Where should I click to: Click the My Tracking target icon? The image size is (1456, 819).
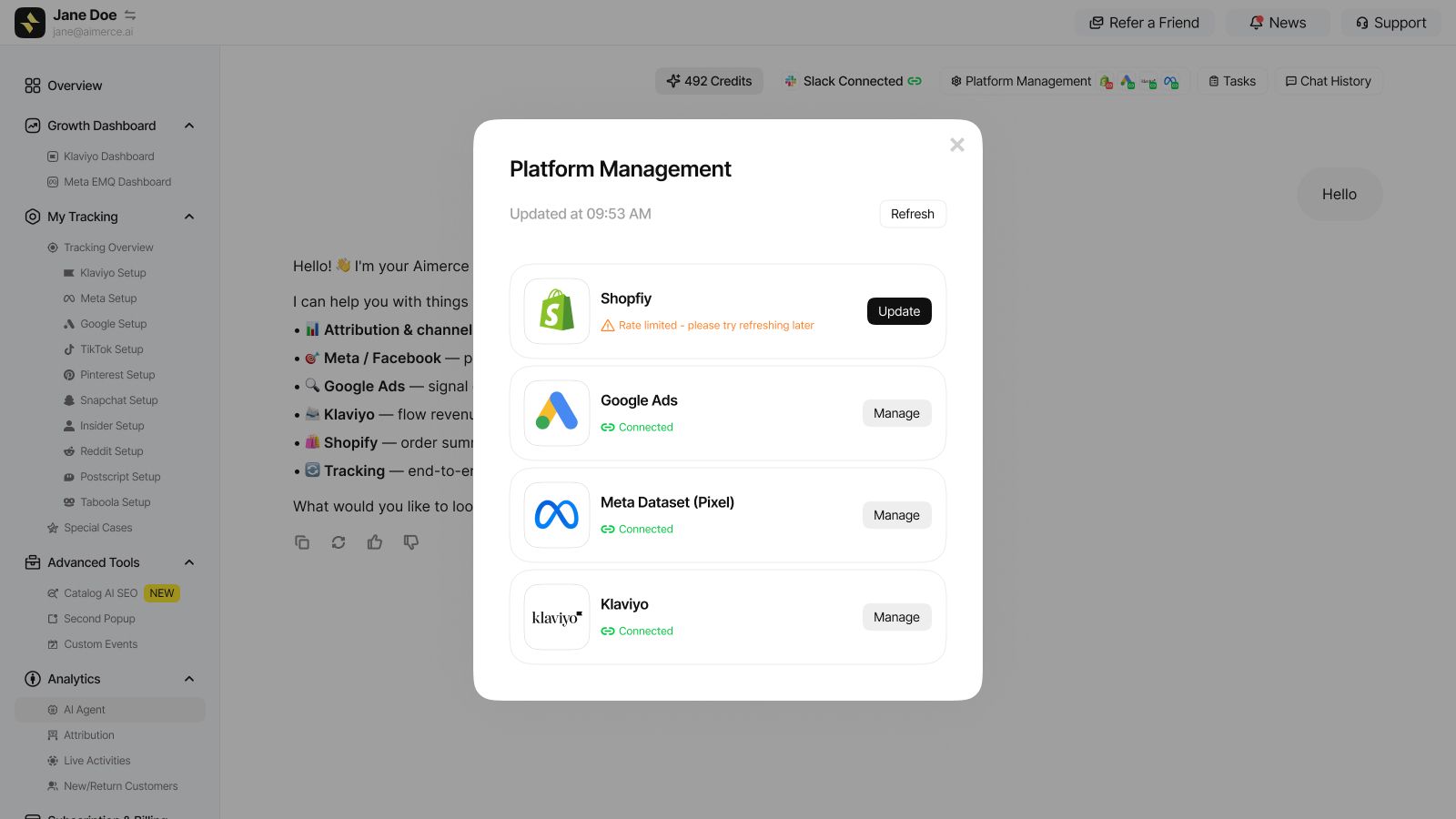point(33,217)
